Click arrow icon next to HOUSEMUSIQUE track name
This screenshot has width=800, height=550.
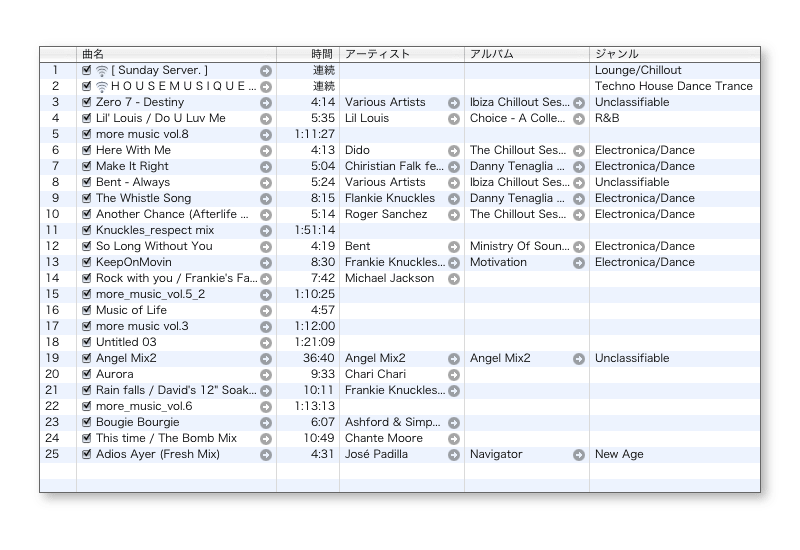(x=266, y=87)
